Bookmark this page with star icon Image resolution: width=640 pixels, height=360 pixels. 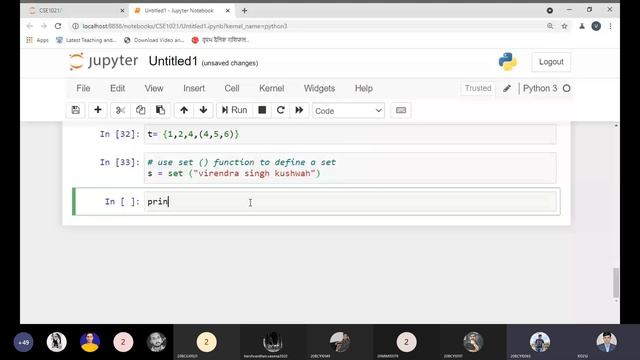click(x=564, y=26)
